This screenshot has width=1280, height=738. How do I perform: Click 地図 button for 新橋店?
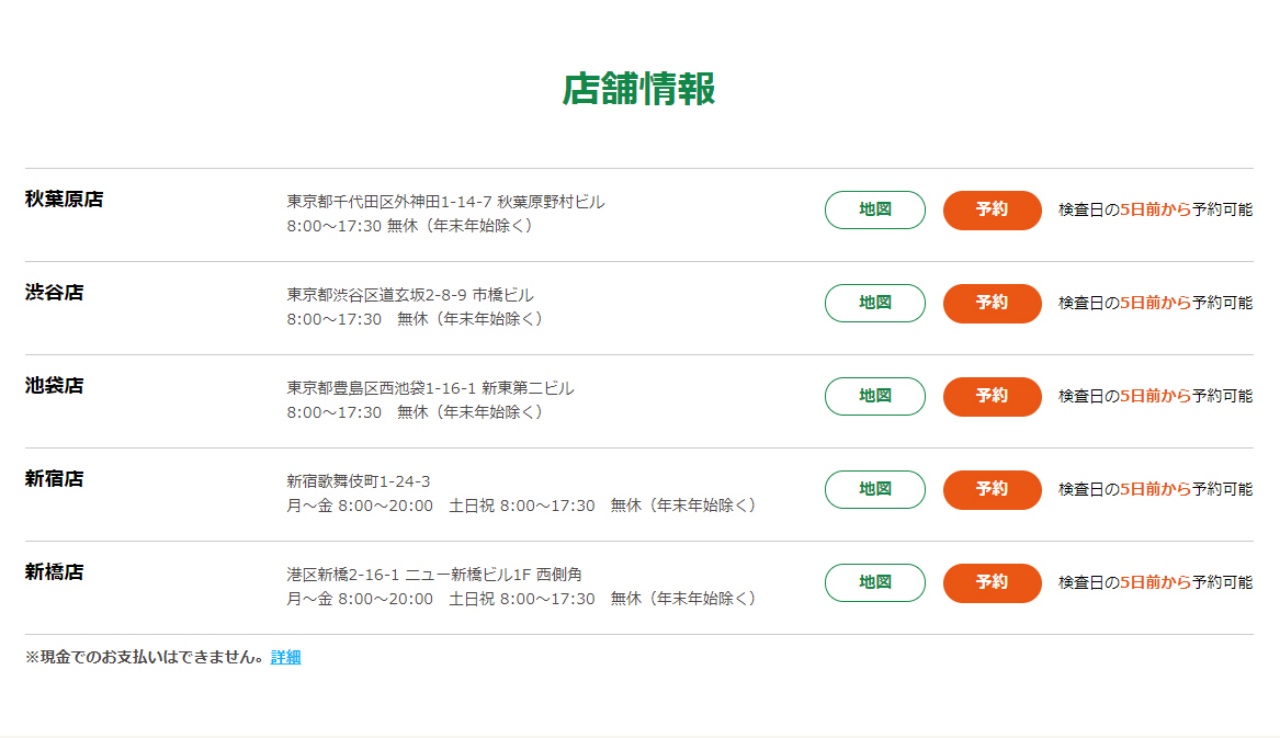875,582
